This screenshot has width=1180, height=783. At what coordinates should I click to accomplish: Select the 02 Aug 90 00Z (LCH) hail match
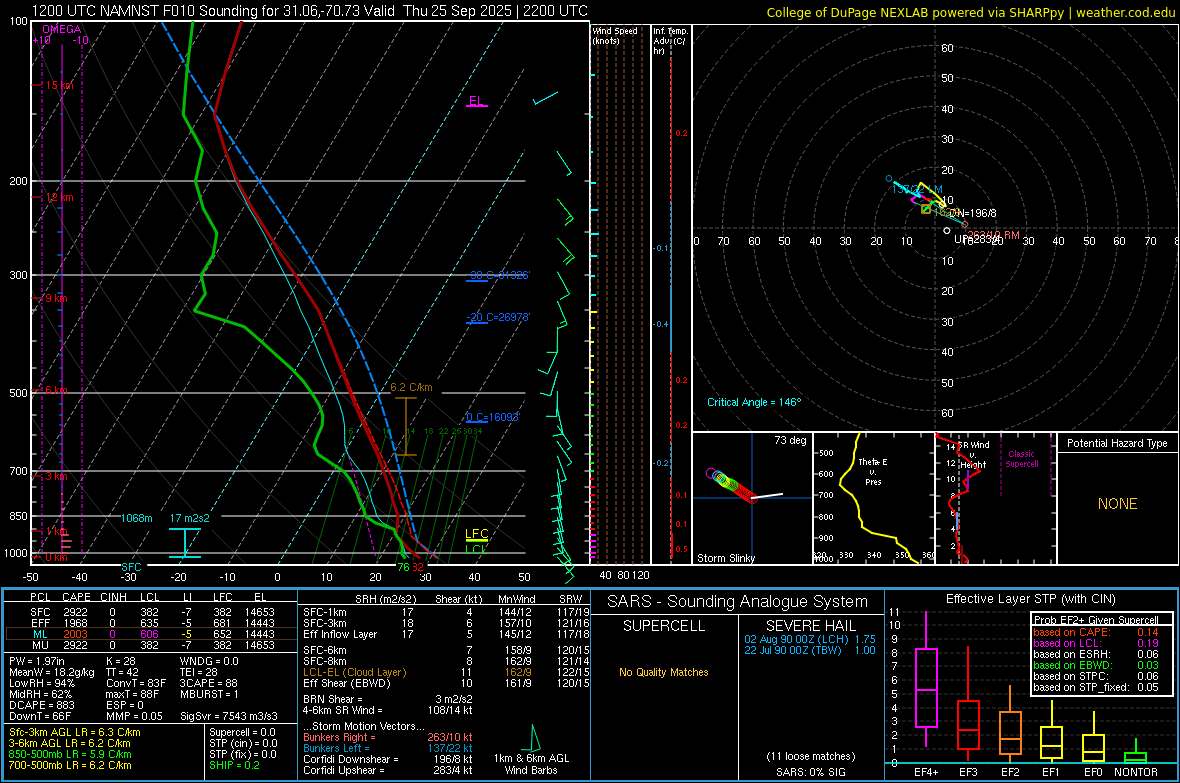point(810,639)
